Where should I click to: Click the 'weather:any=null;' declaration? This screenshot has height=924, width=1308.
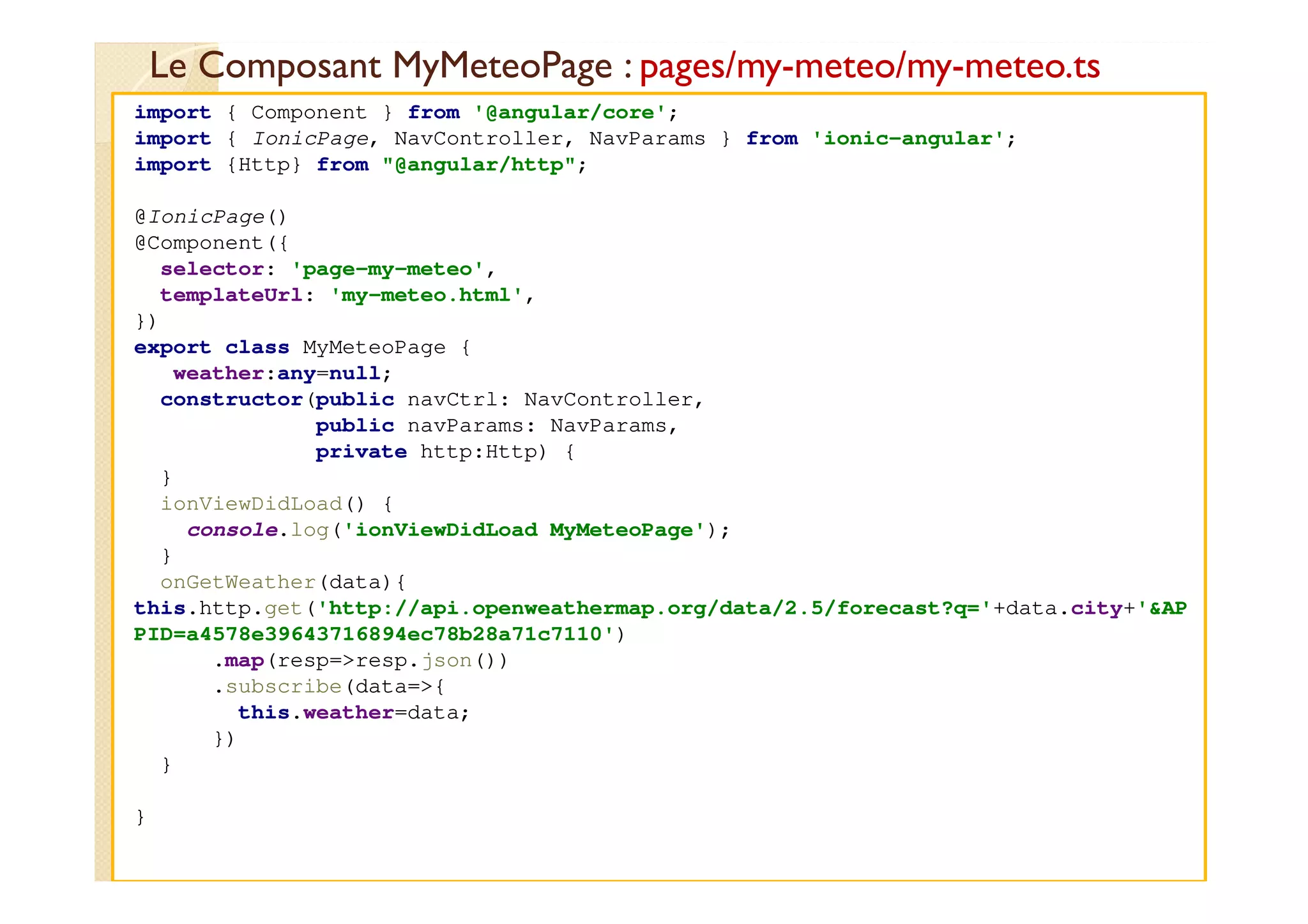click(x=282, y=374)
